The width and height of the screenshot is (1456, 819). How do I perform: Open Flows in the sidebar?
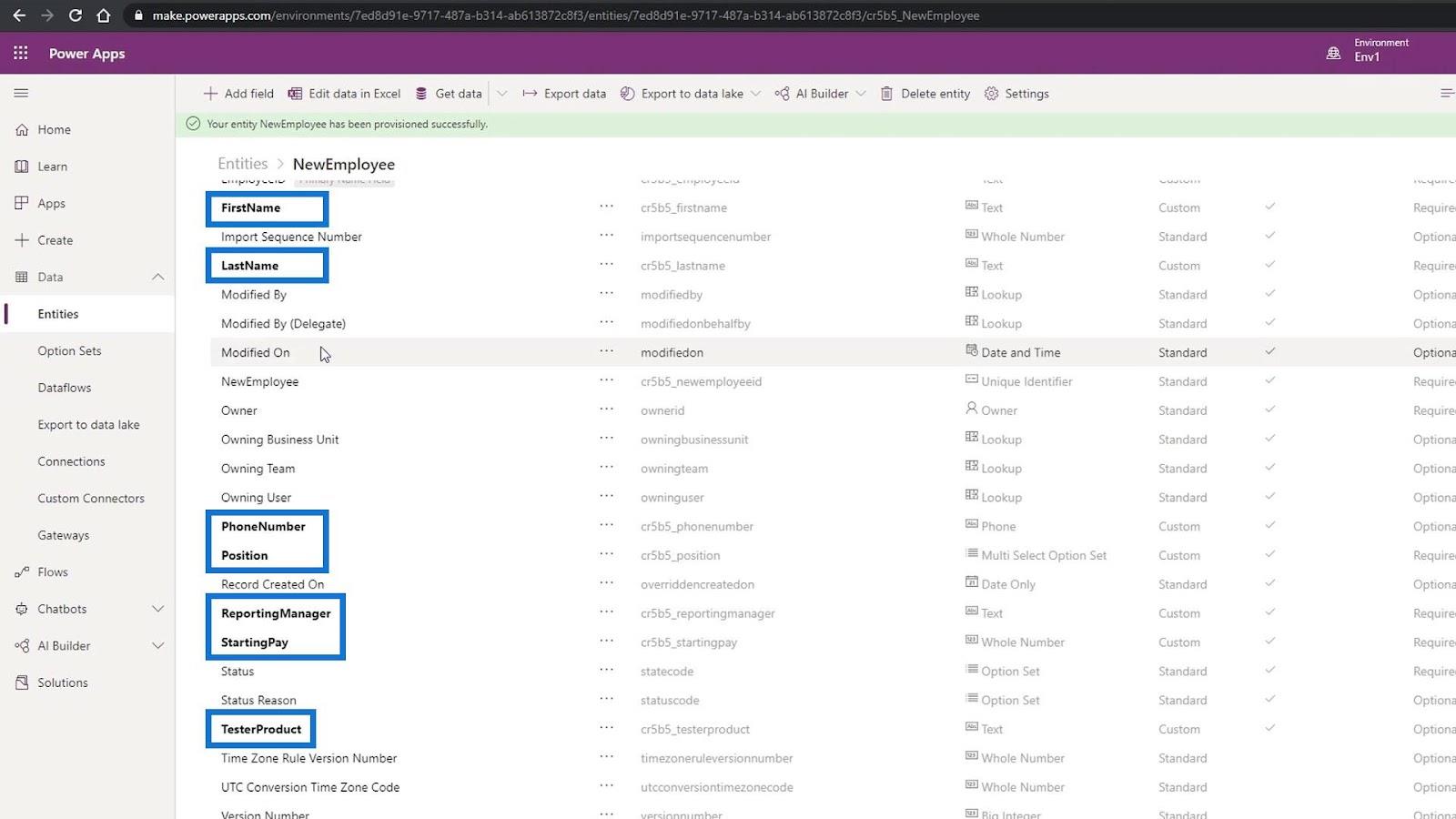pos(53,572)
